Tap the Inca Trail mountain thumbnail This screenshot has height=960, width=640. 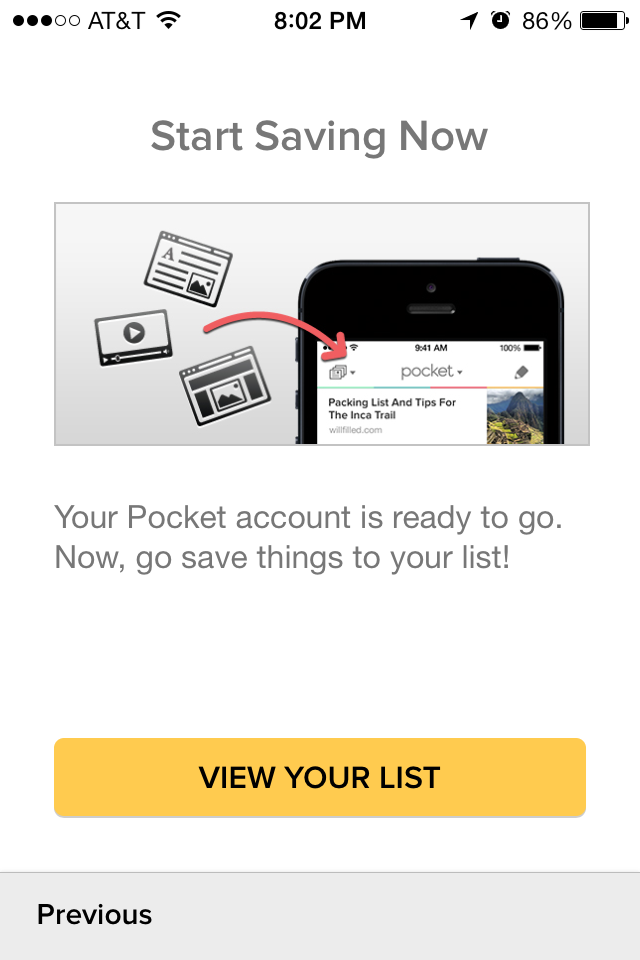click(514, 417)
